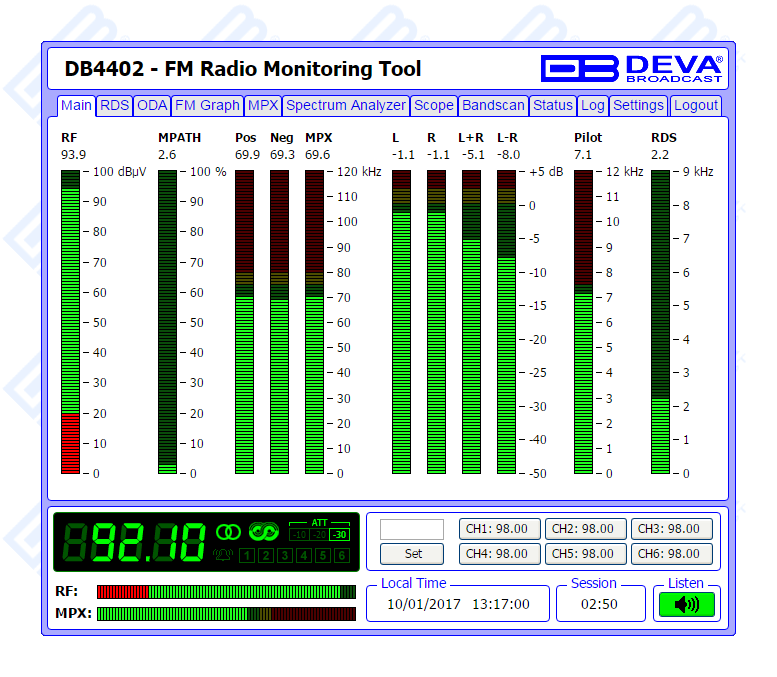This screenshot has height=677, width=777.
Task: Click the RDS indicator icon in display
Action: pyautogui.click(x=263, y=531)
